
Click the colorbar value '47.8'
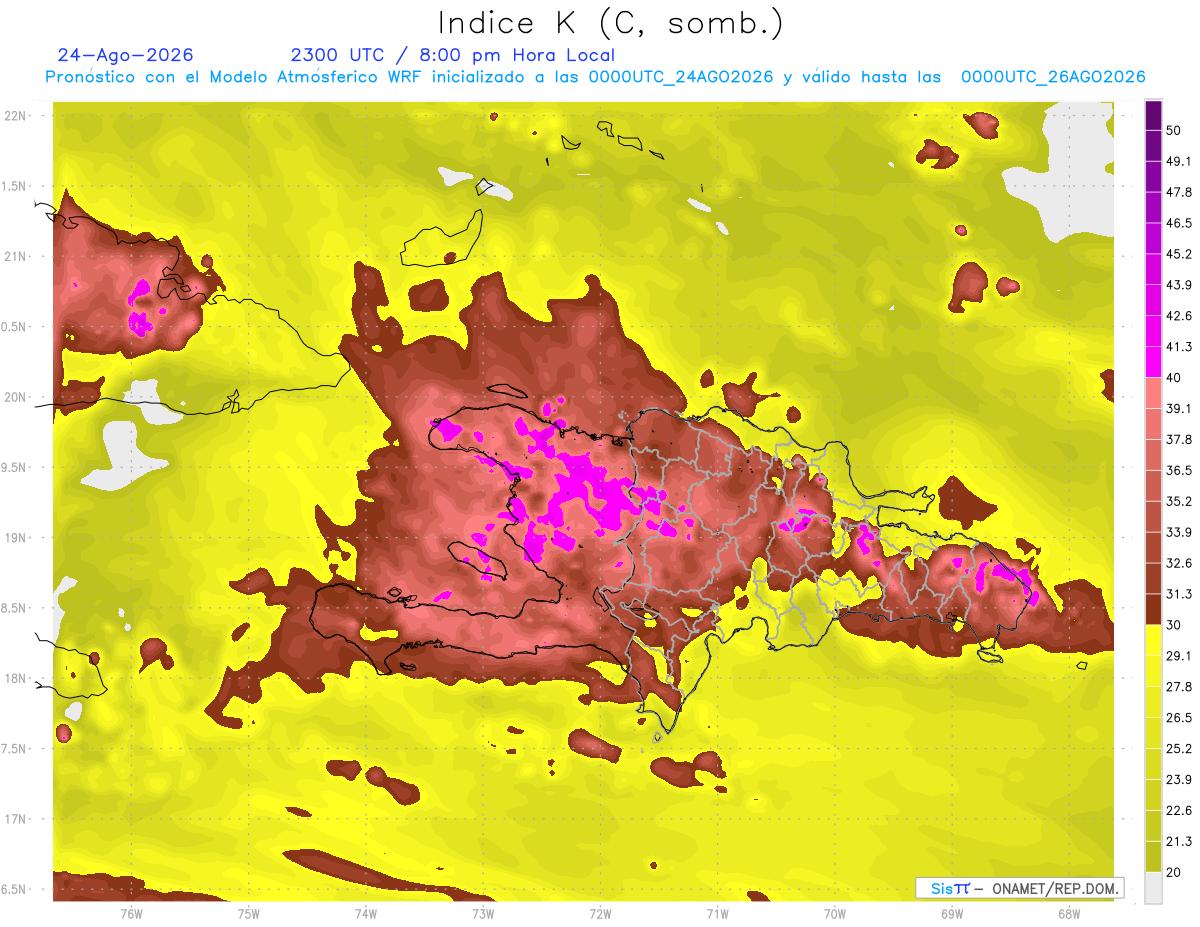pyautogui.click(x=1180, y=192)
